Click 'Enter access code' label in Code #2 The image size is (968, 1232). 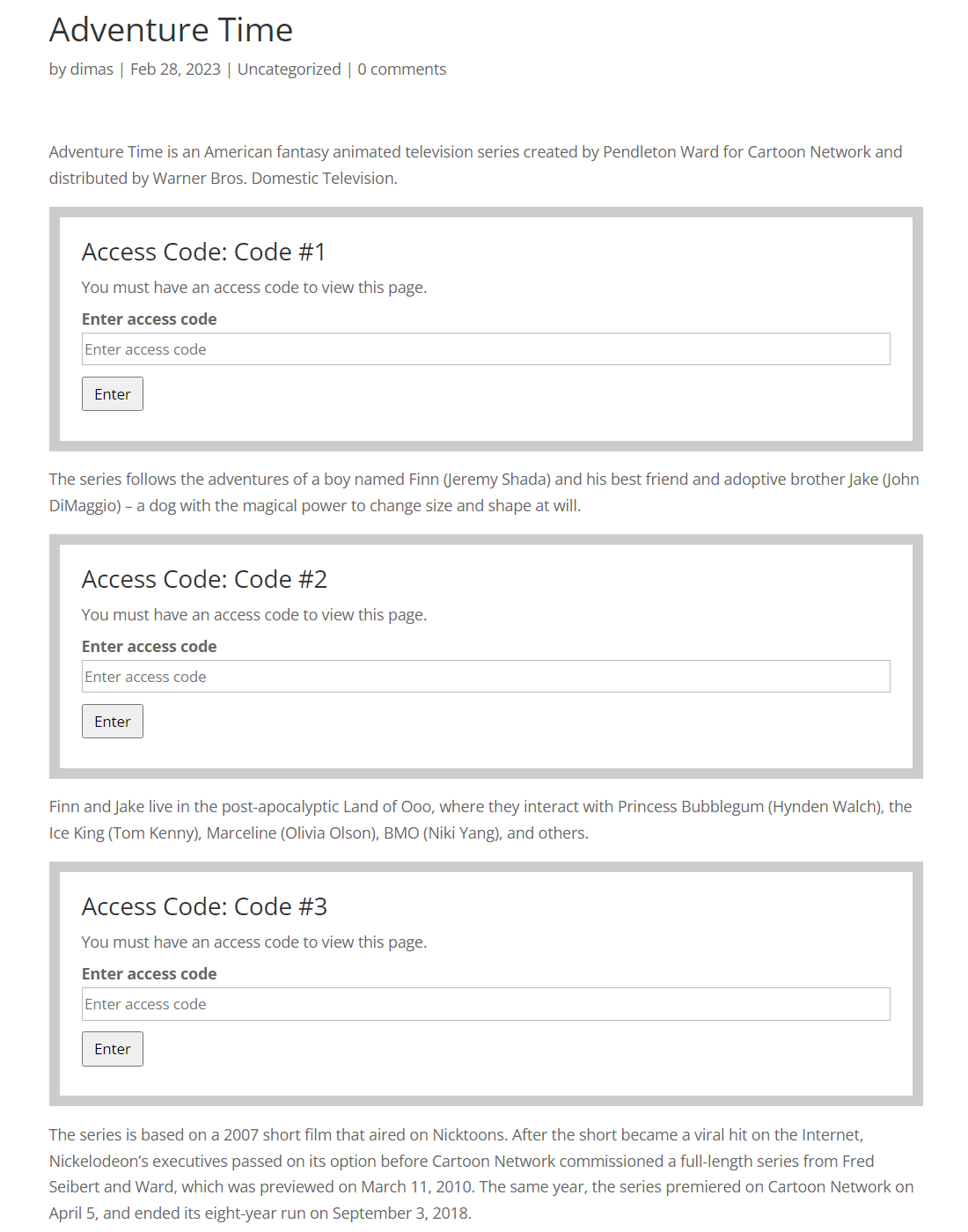pyautogui.click(x=149, y=647)
